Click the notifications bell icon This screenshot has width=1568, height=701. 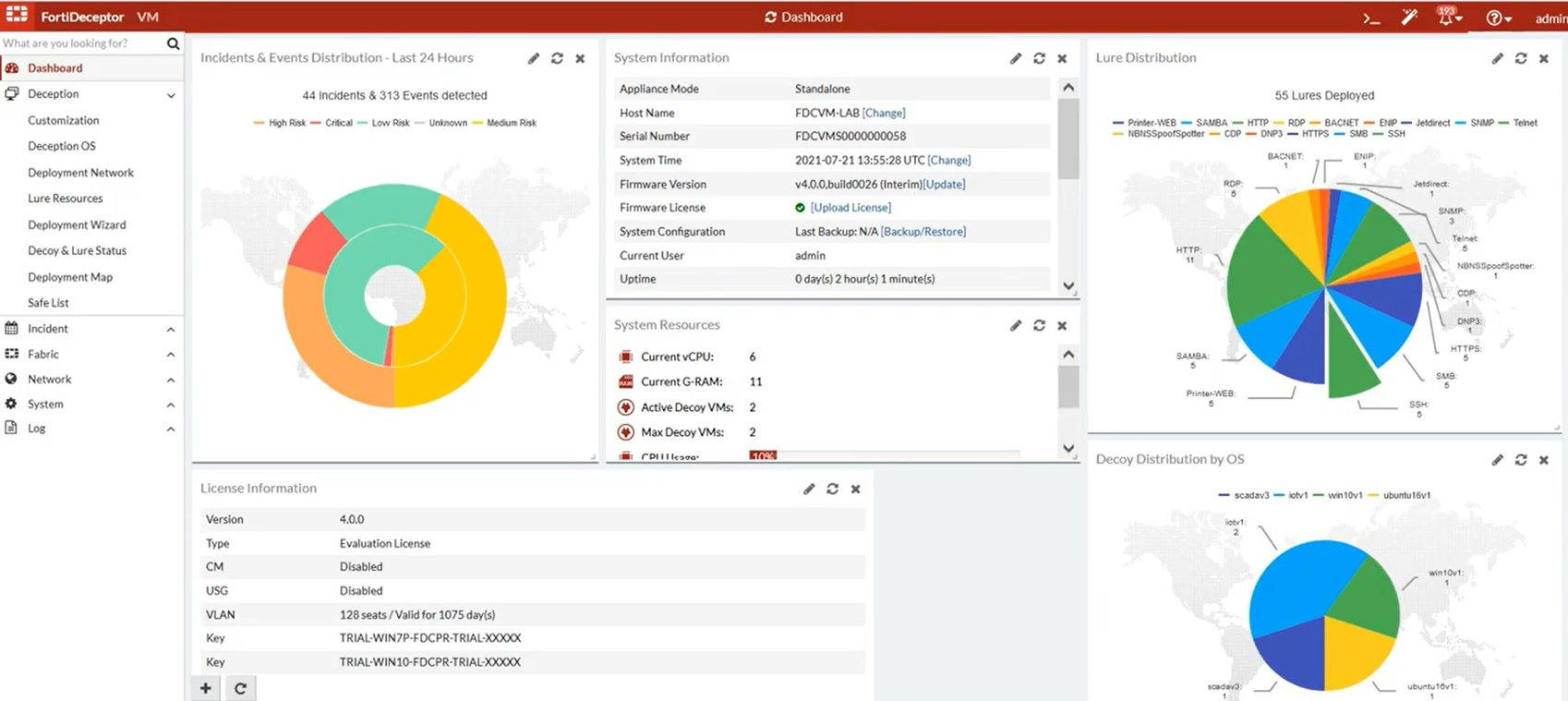pos(1445,18)
